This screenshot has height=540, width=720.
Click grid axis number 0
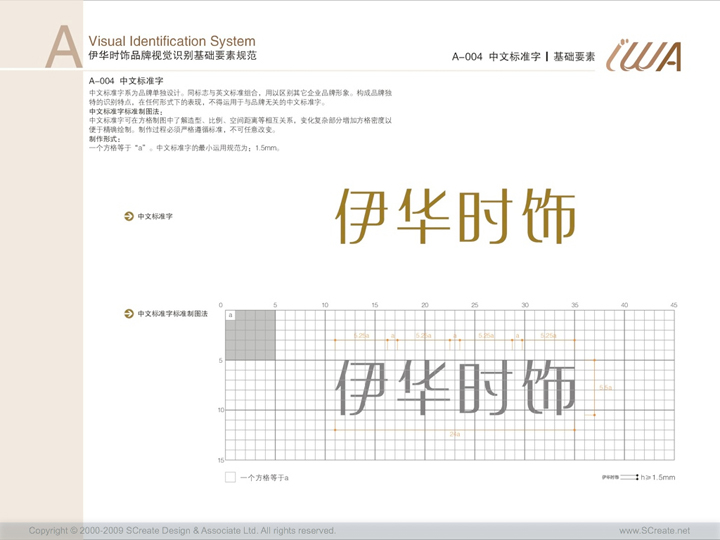221,305
